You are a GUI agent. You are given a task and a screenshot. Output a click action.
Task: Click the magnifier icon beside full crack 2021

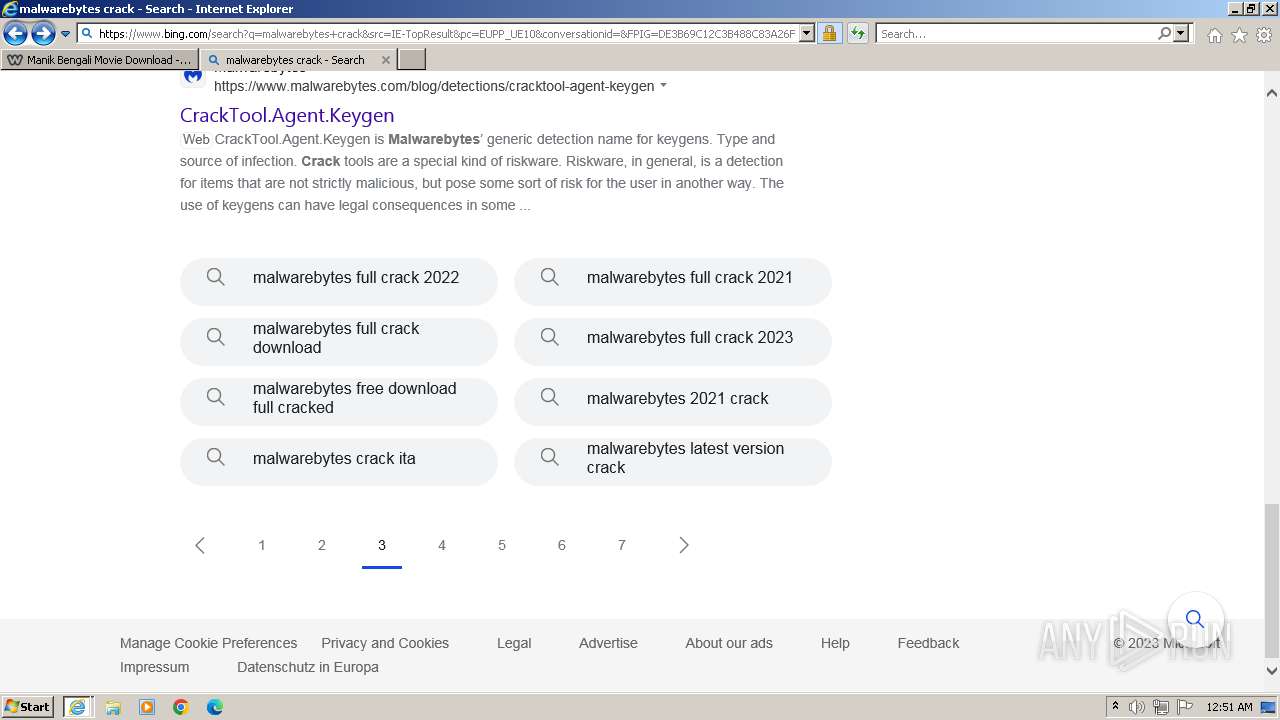click(550, 277)
